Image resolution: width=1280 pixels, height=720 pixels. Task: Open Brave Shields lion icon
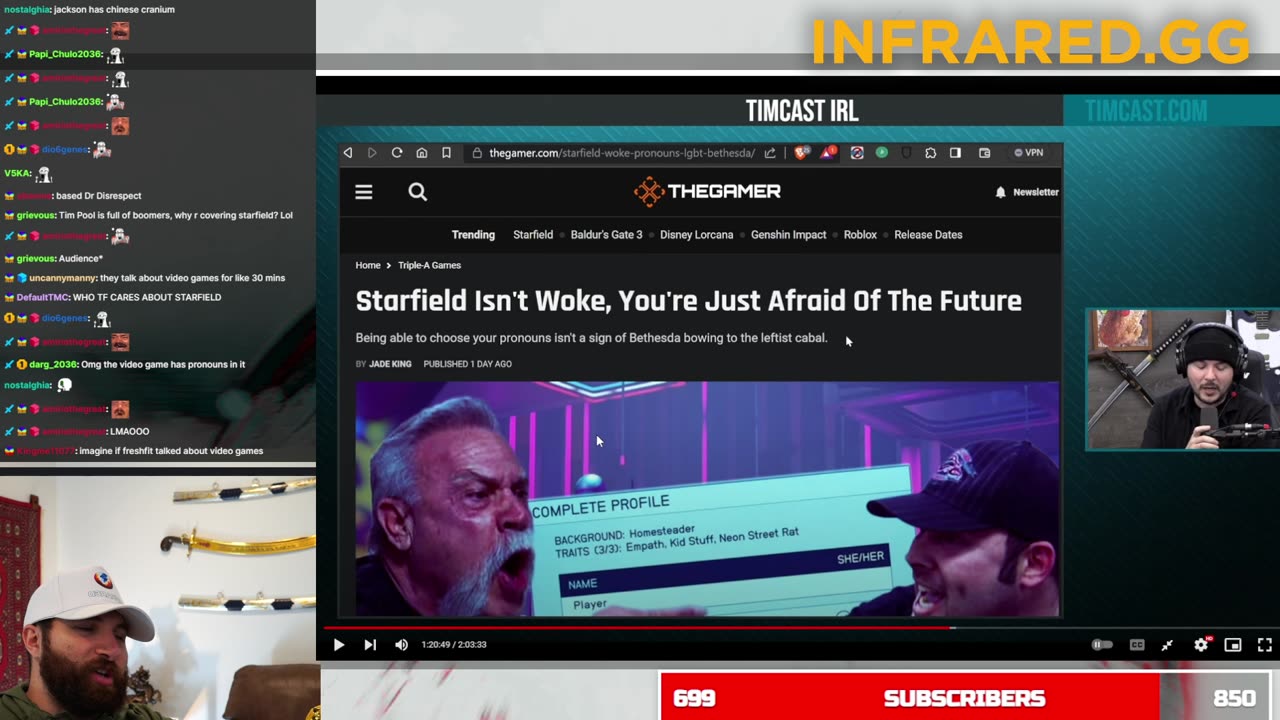click(x=801, y=153)
